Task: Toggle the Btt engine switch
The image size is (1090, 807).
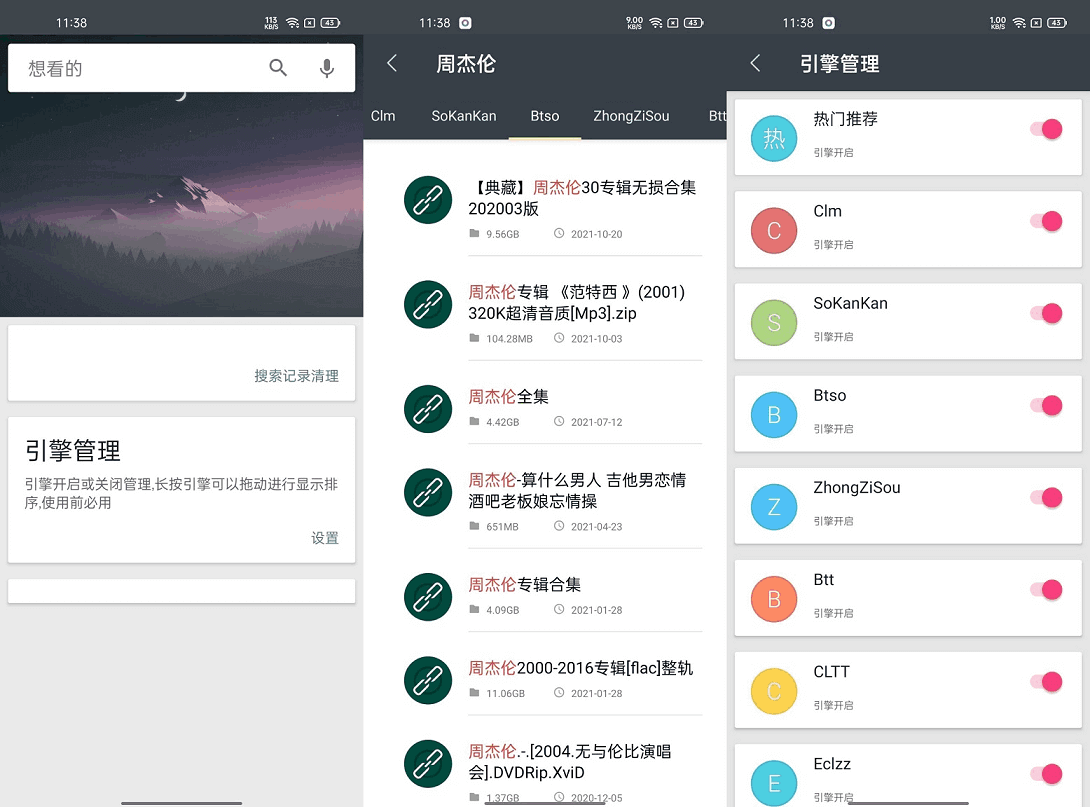Action: pos(1046,590)
